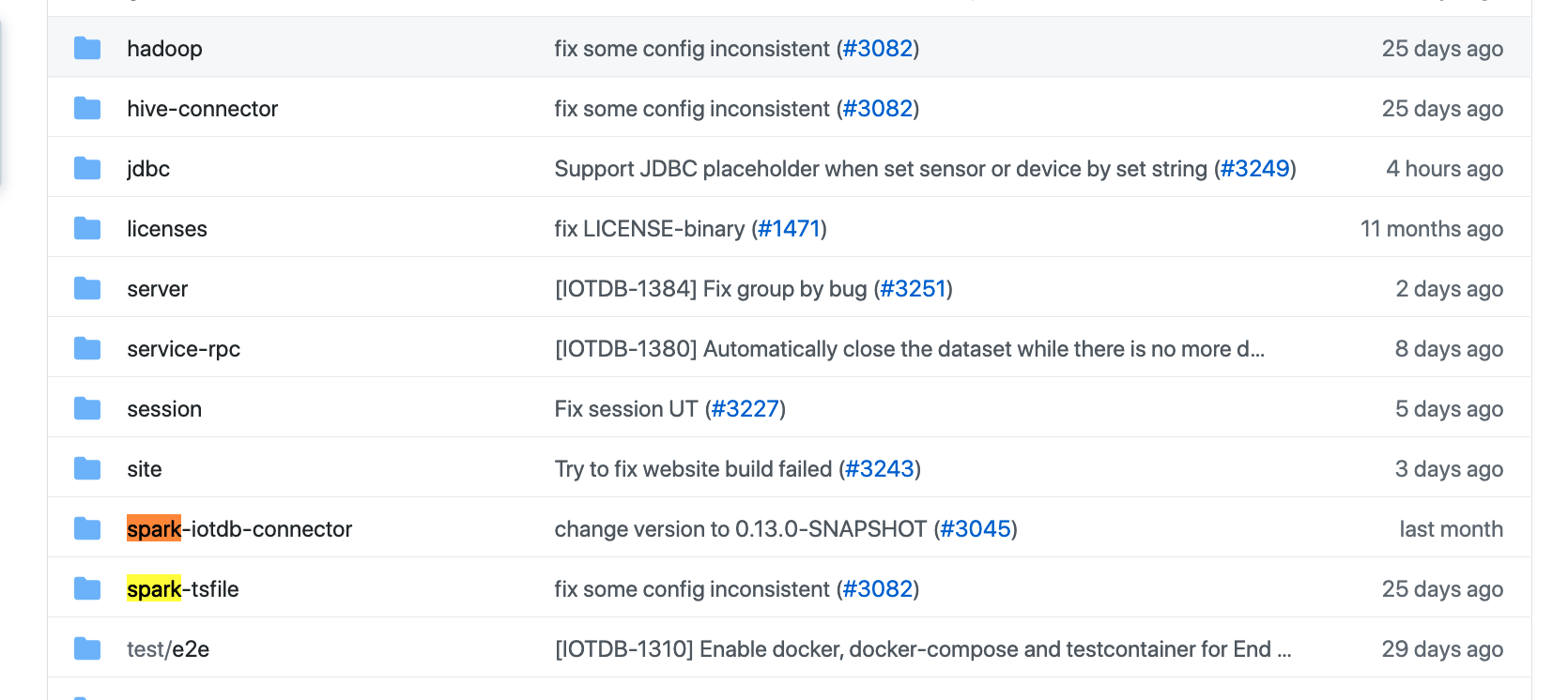Open the spark-iotdb-connector directory

(x=239, y=529)
